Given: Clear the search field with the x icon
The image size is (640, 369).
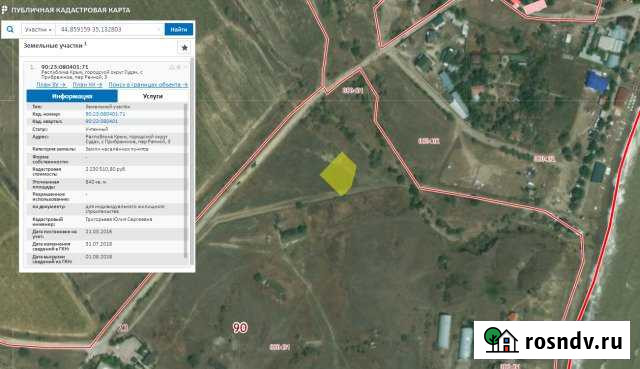Looking at the screenshot, I should pyautogui.click(x=160, y=29).
